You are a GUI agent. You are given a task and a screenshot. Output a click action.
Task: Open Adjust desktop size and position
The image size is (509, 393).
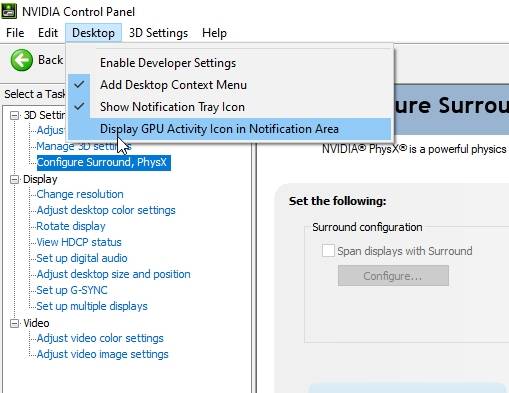(113, 274)
